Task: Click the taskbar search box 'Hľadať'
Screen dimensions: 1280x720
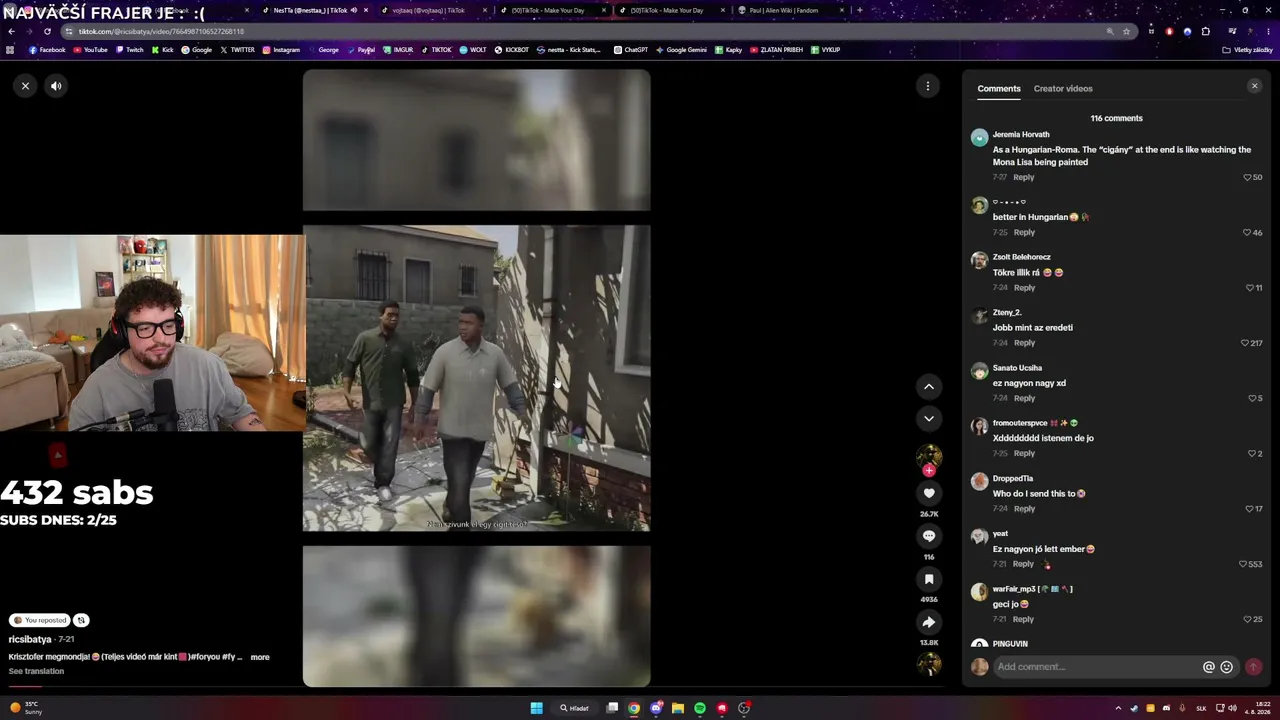Action: point(574,708)
